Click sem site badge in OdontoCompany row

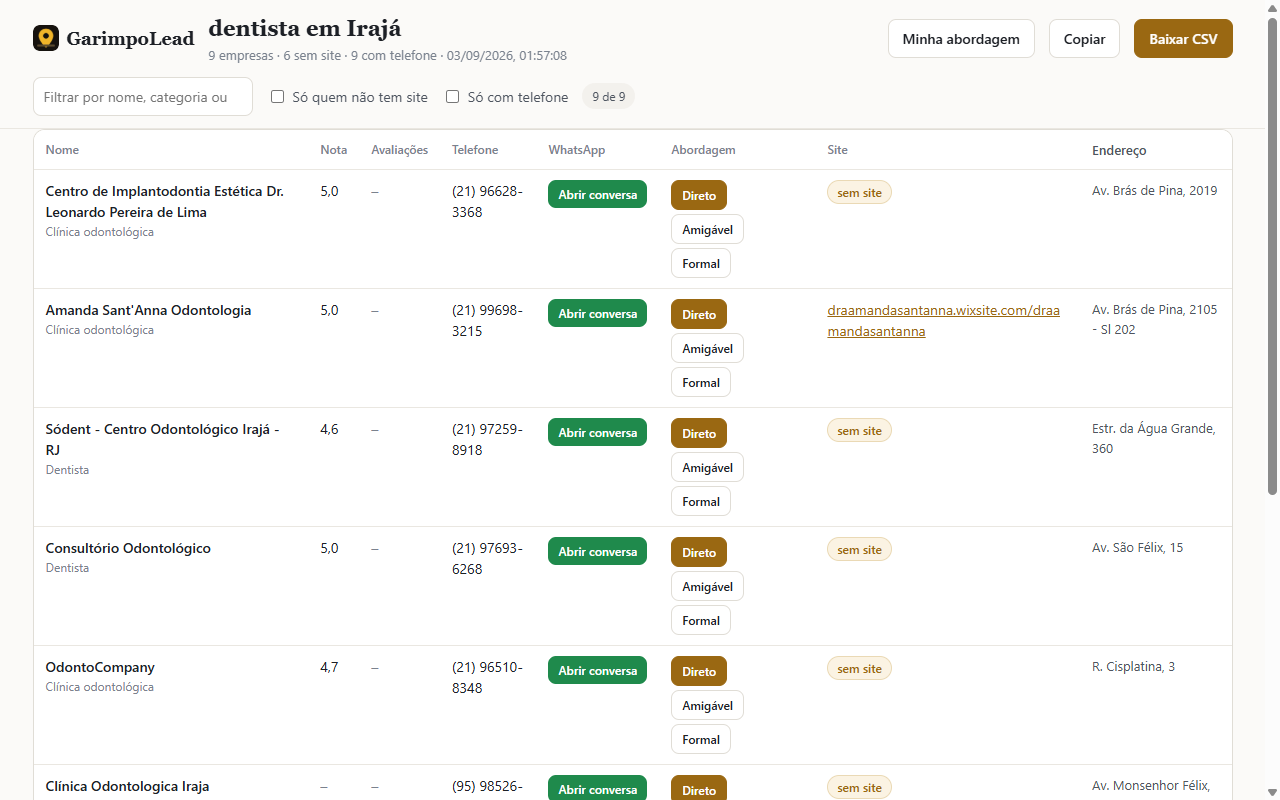point(859,668)
